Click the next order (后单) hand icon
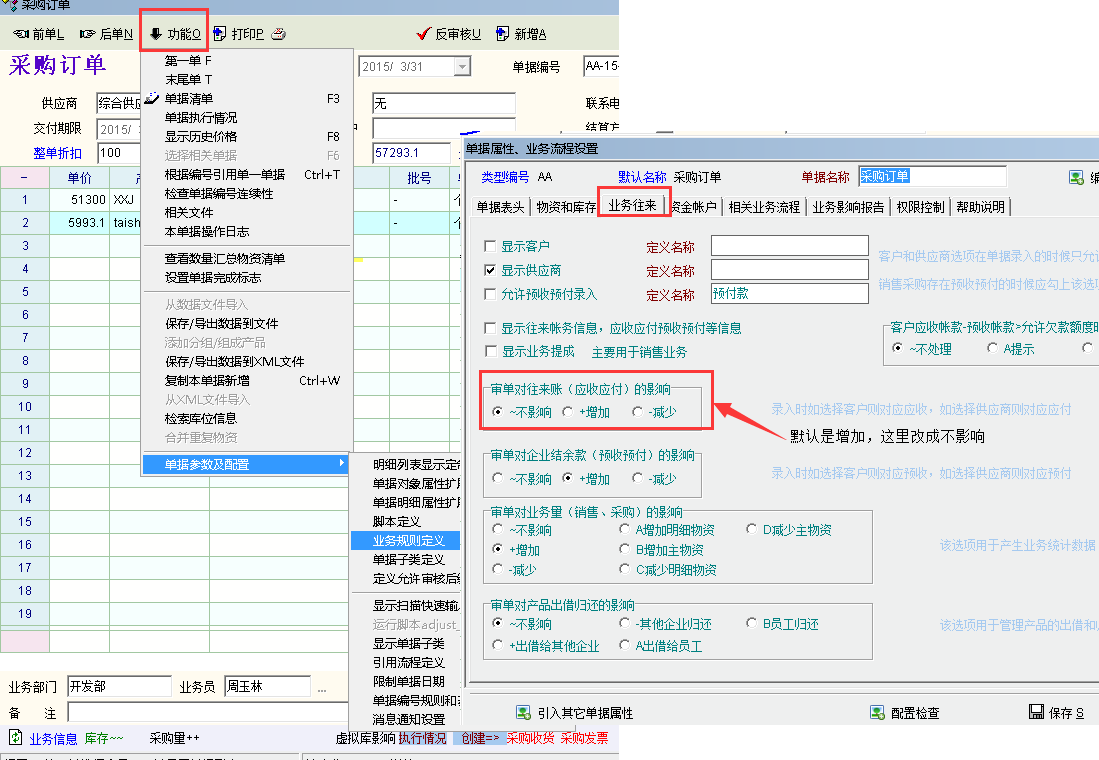 87,34
